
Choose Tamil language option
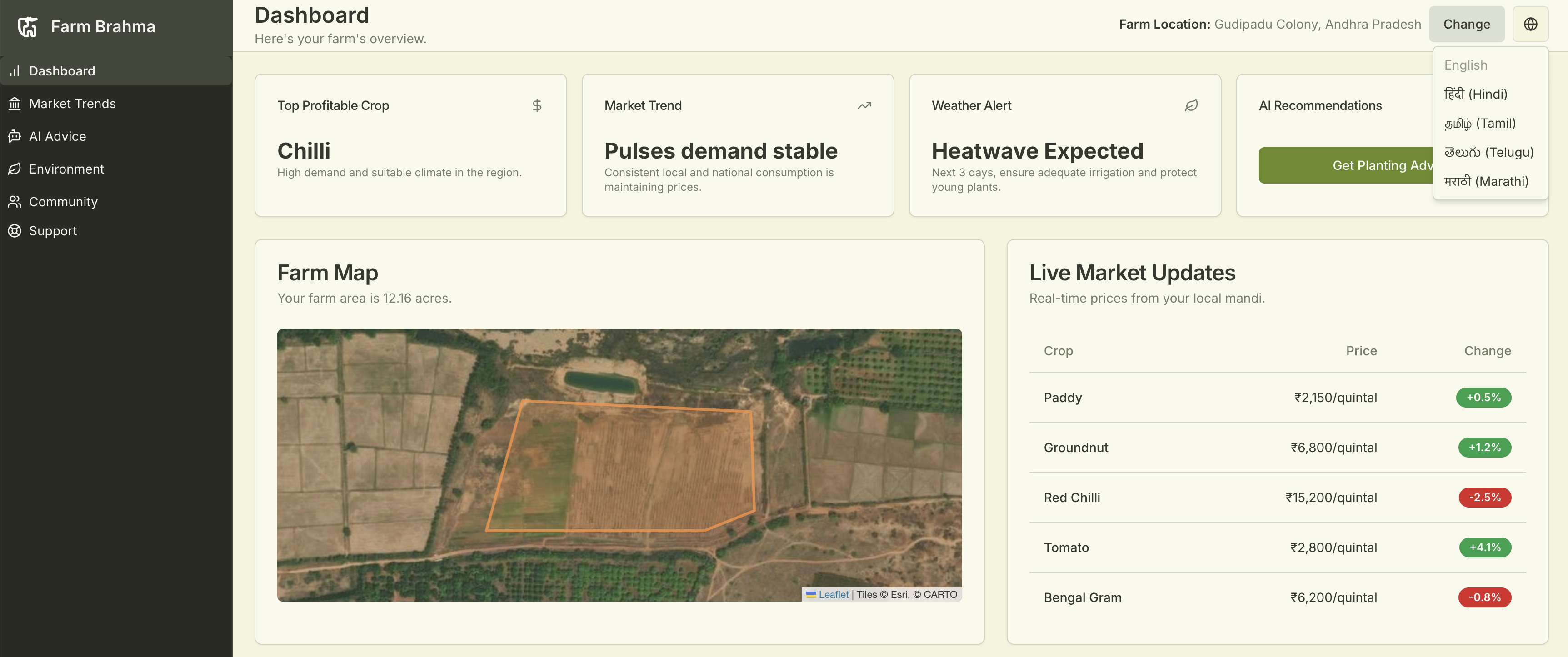[1479, 123]
